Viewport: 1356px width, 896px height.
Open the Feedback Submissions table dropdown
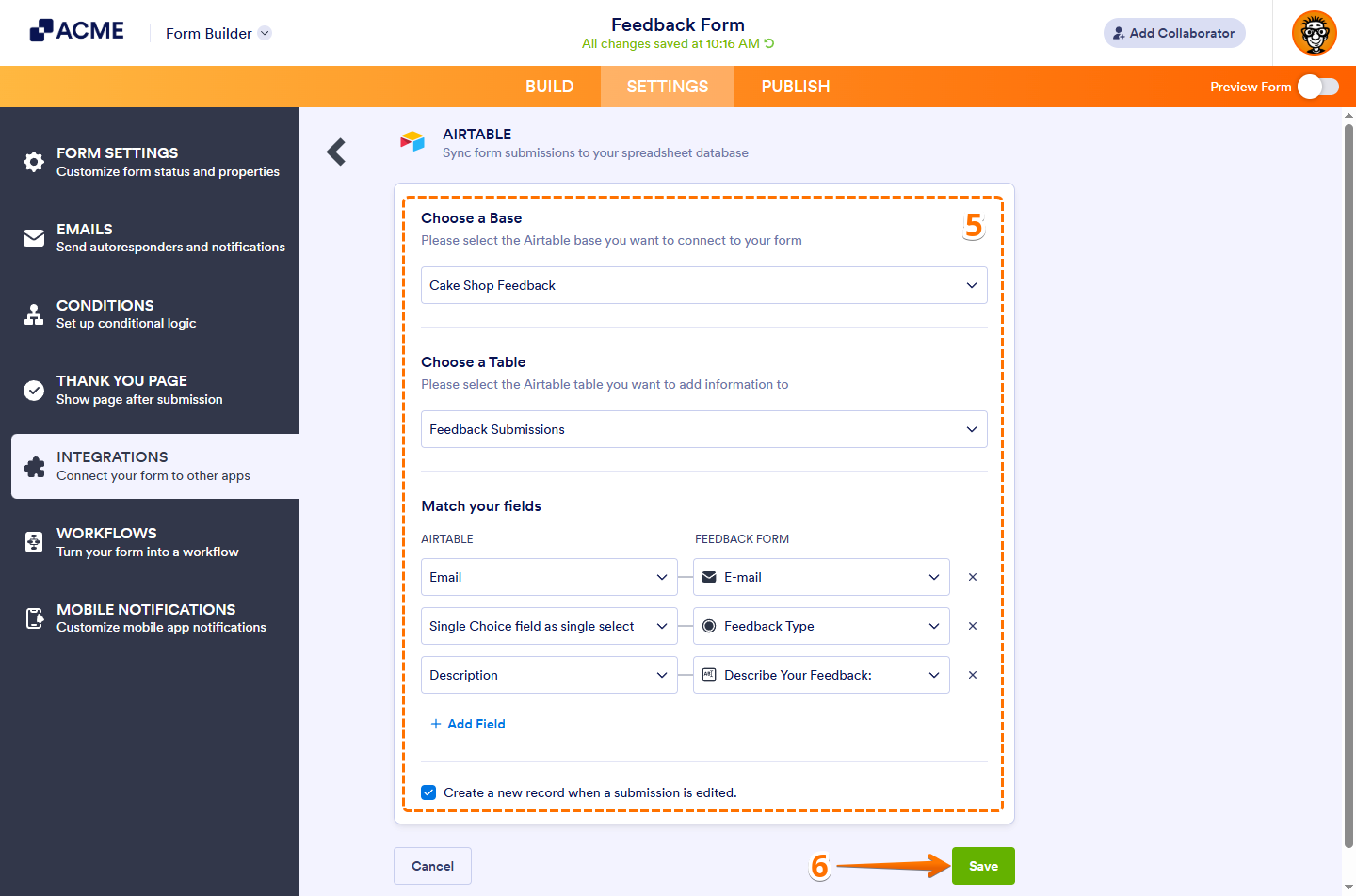[x=703, y=429]
